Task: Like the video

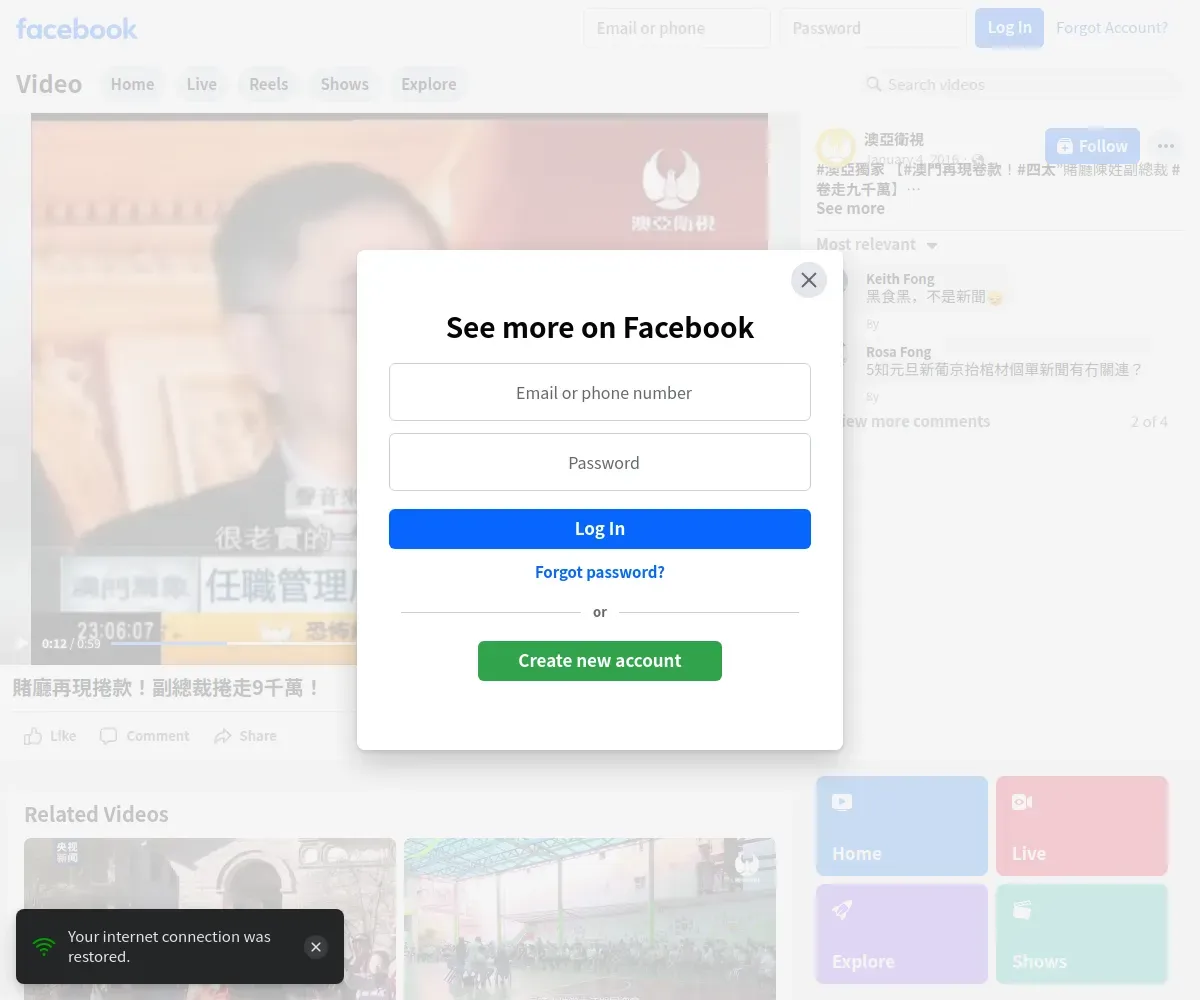Action: tap(50, 736)
